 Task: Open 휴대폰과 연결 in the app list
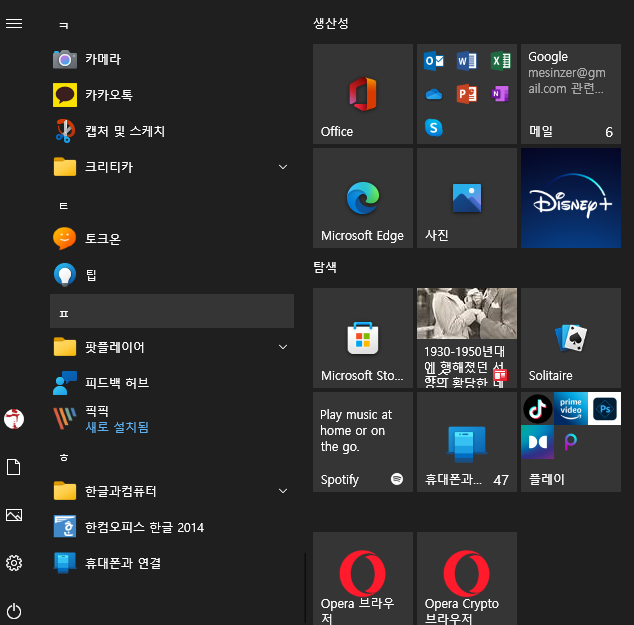(172, 563)
